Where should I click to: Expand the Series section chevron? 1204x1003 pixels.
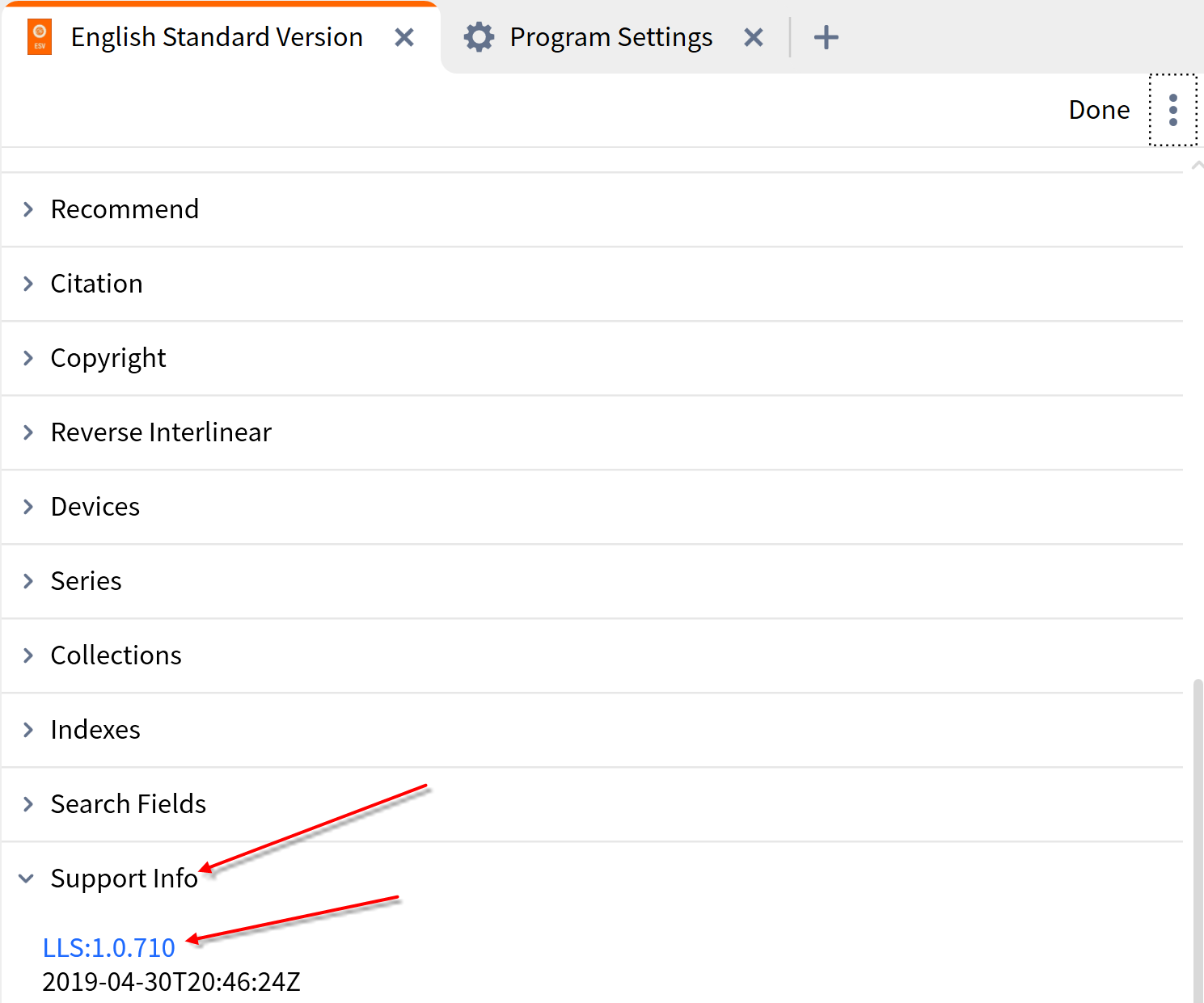click(x=28, y=581)
